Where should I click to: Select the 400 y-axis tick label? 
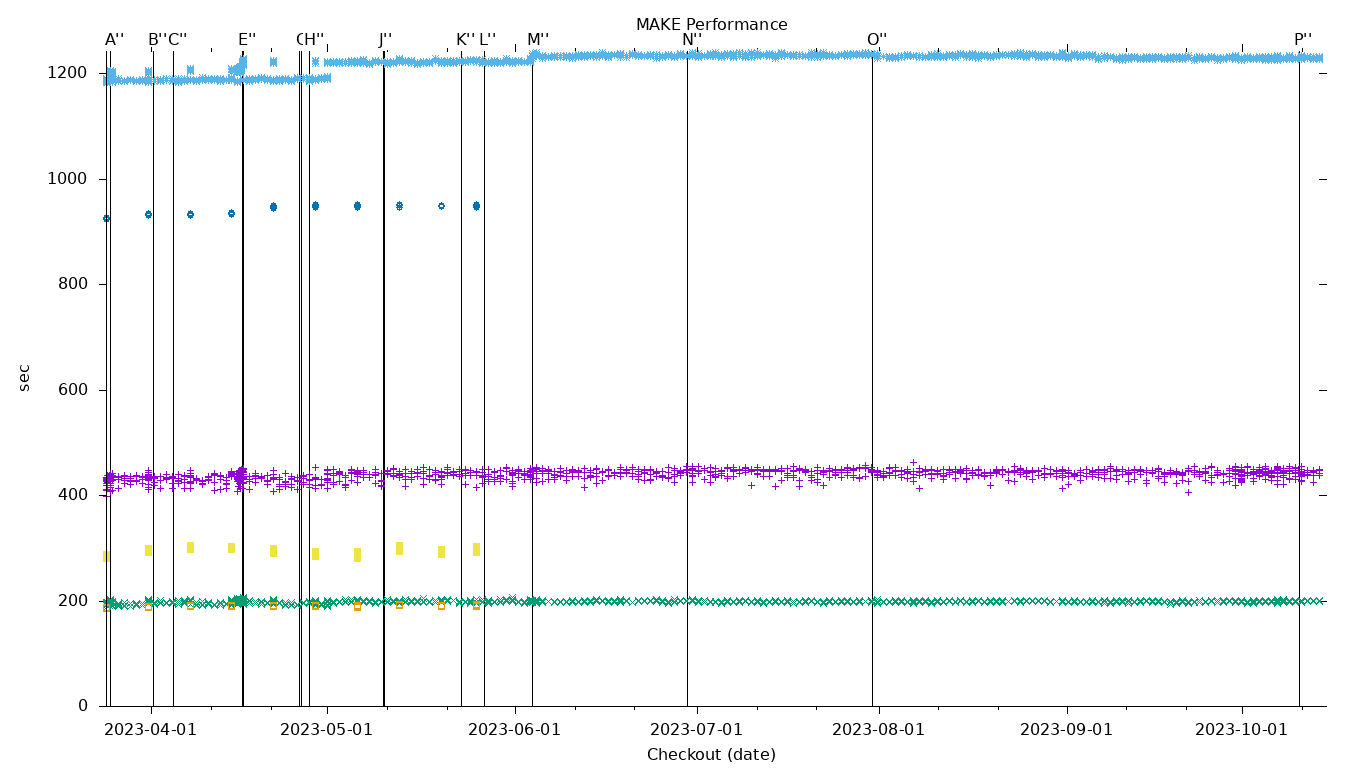[73, 495]
